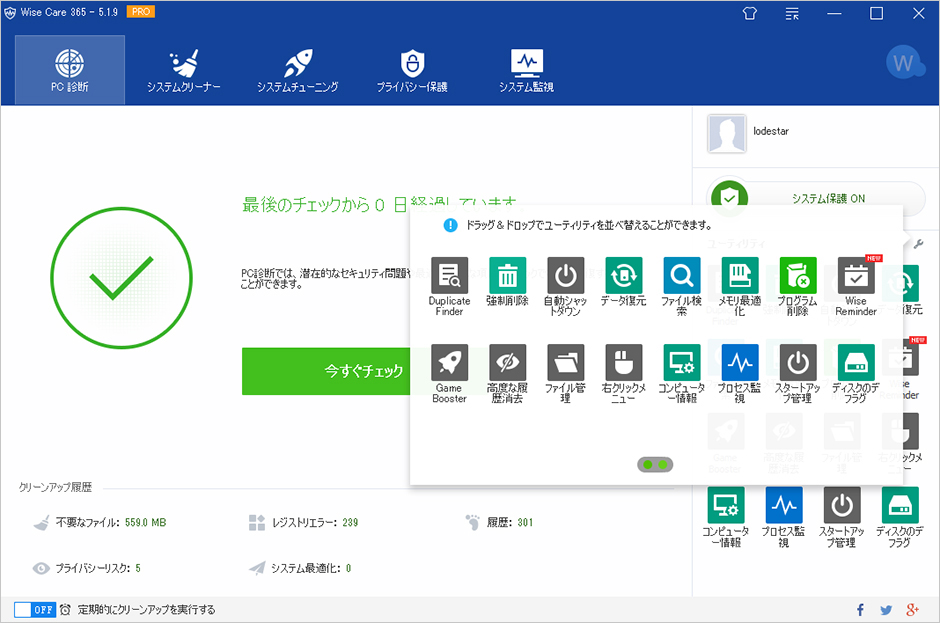The height and width of the screenshot is (623, 940).
Task: Open the プログラム削除 uninstaller utility
Action: tap(798, 276)
